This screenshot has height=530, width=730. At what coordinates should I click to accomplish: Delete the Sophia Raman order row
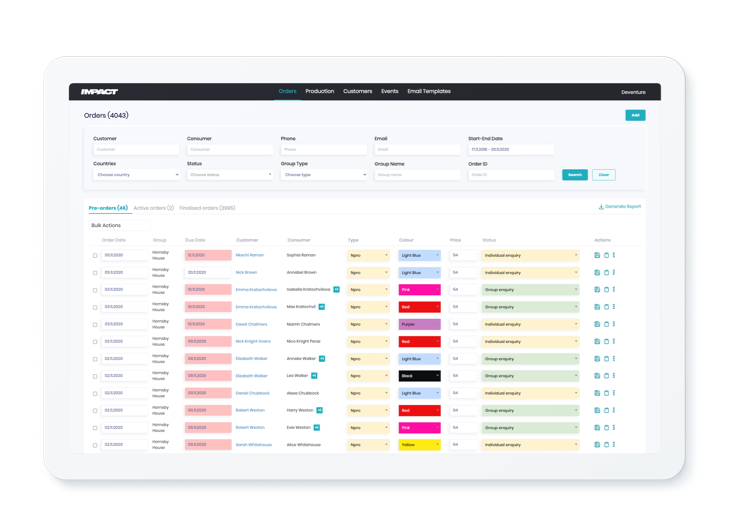[x=606, y=255]
